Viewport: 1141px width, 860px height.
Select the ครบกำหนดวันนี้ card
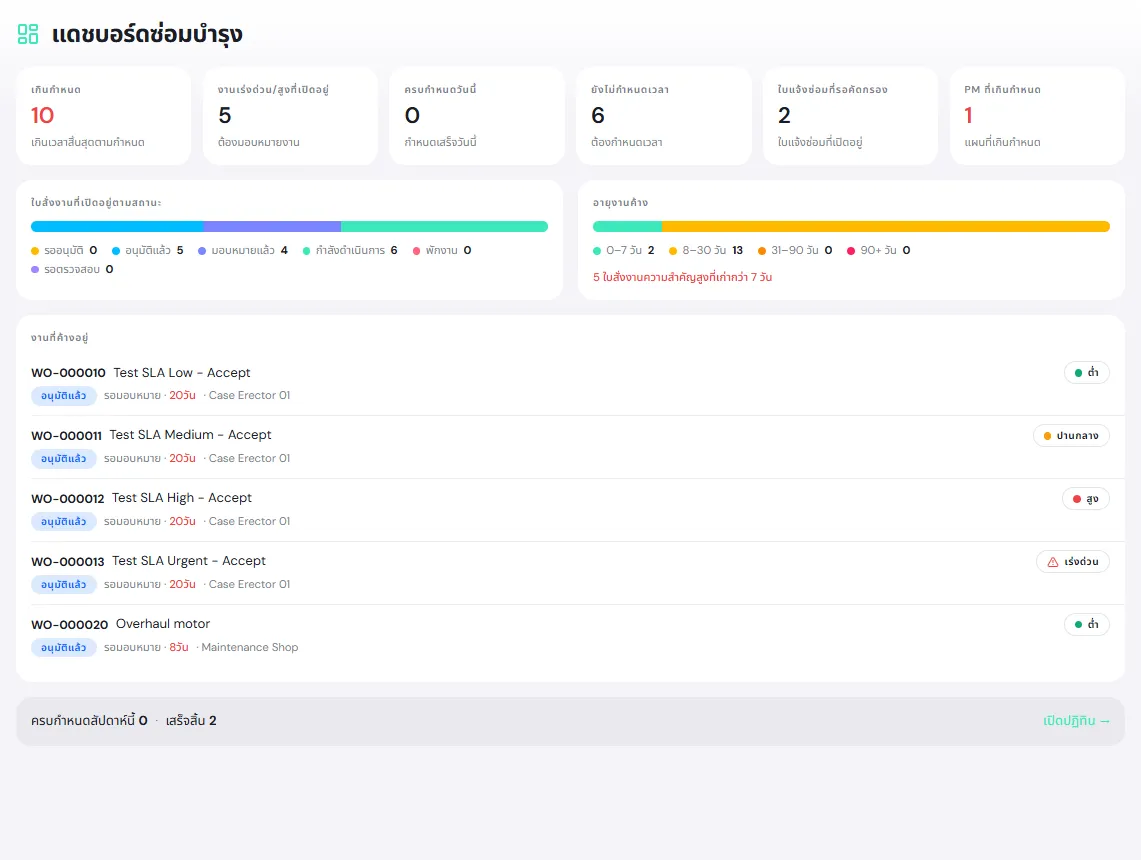tap(477, 116)
